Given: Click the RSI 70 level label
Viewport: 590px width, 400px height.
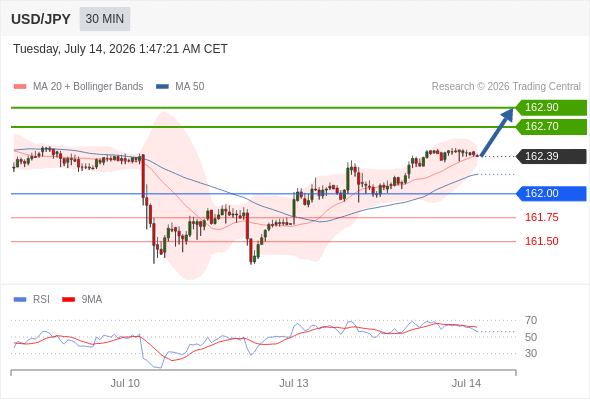Looking at the screenshot, I should 531,321.
